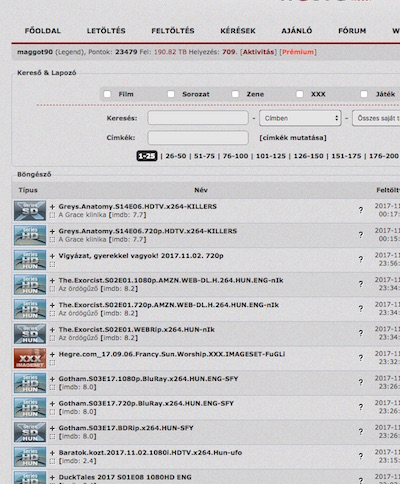This screenshot has height=484, width=400.
Task: Sort by the Típus column header
Action: pos(28,190)
